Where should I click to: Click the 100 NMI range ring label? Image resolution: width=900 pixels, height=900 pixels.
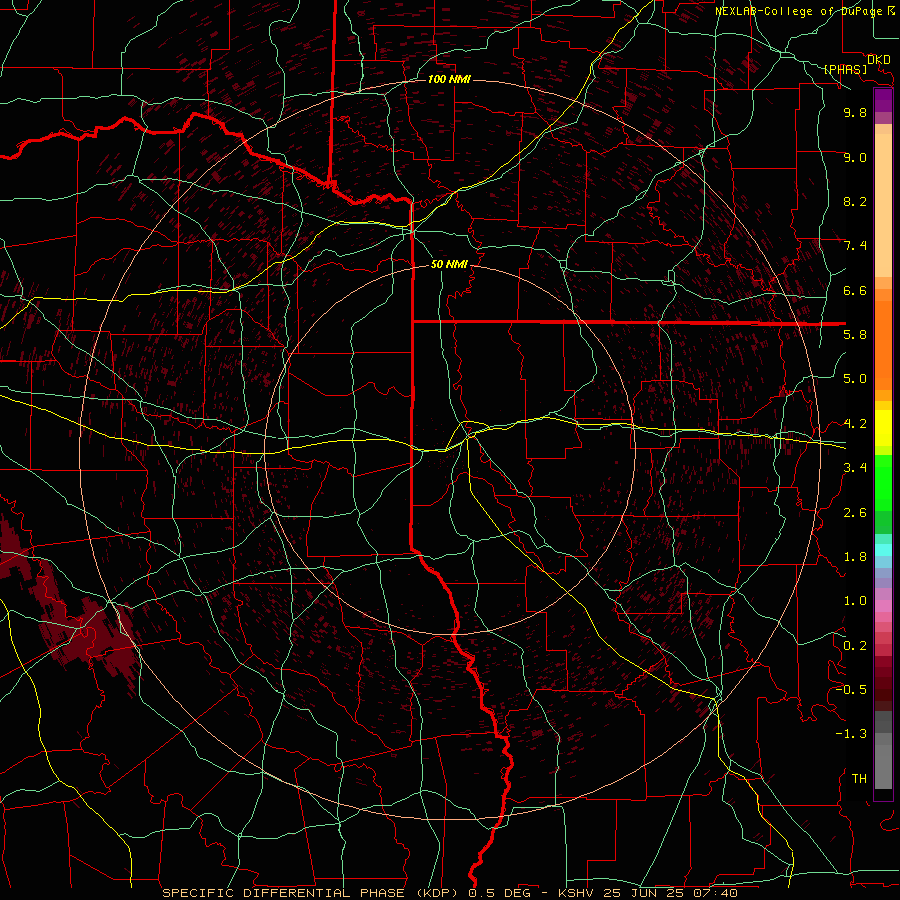449,79
